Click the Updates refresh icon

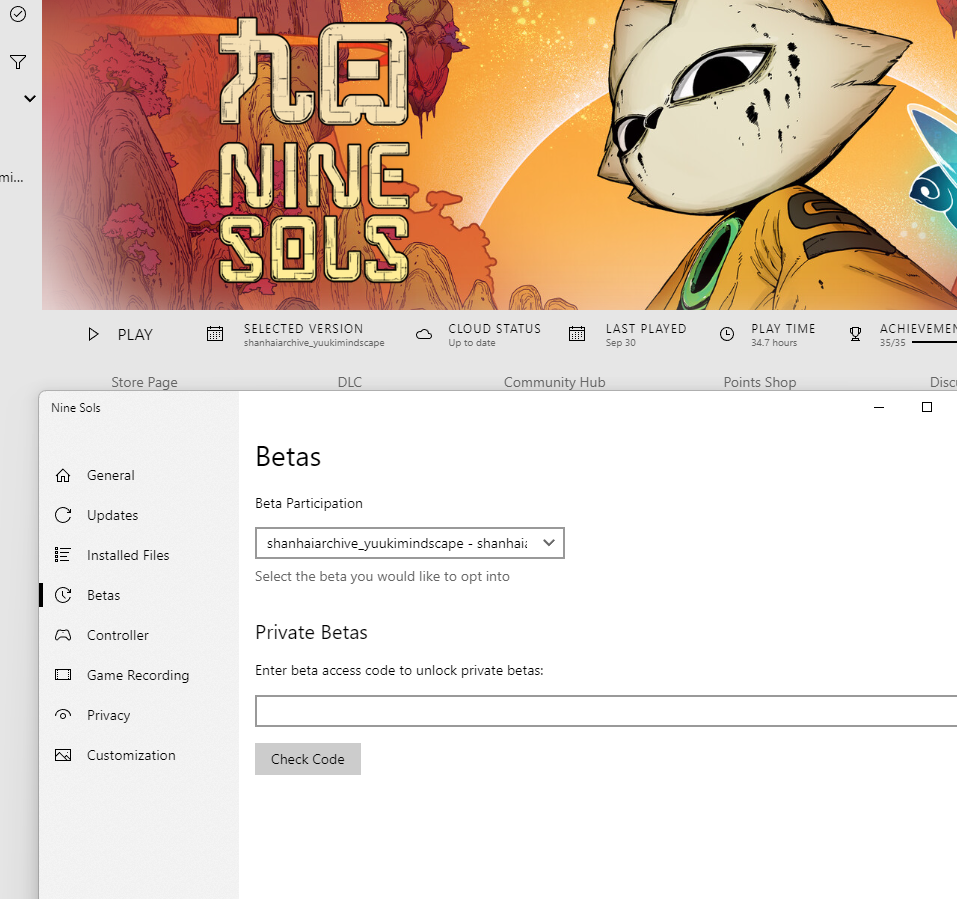(63, 515)
